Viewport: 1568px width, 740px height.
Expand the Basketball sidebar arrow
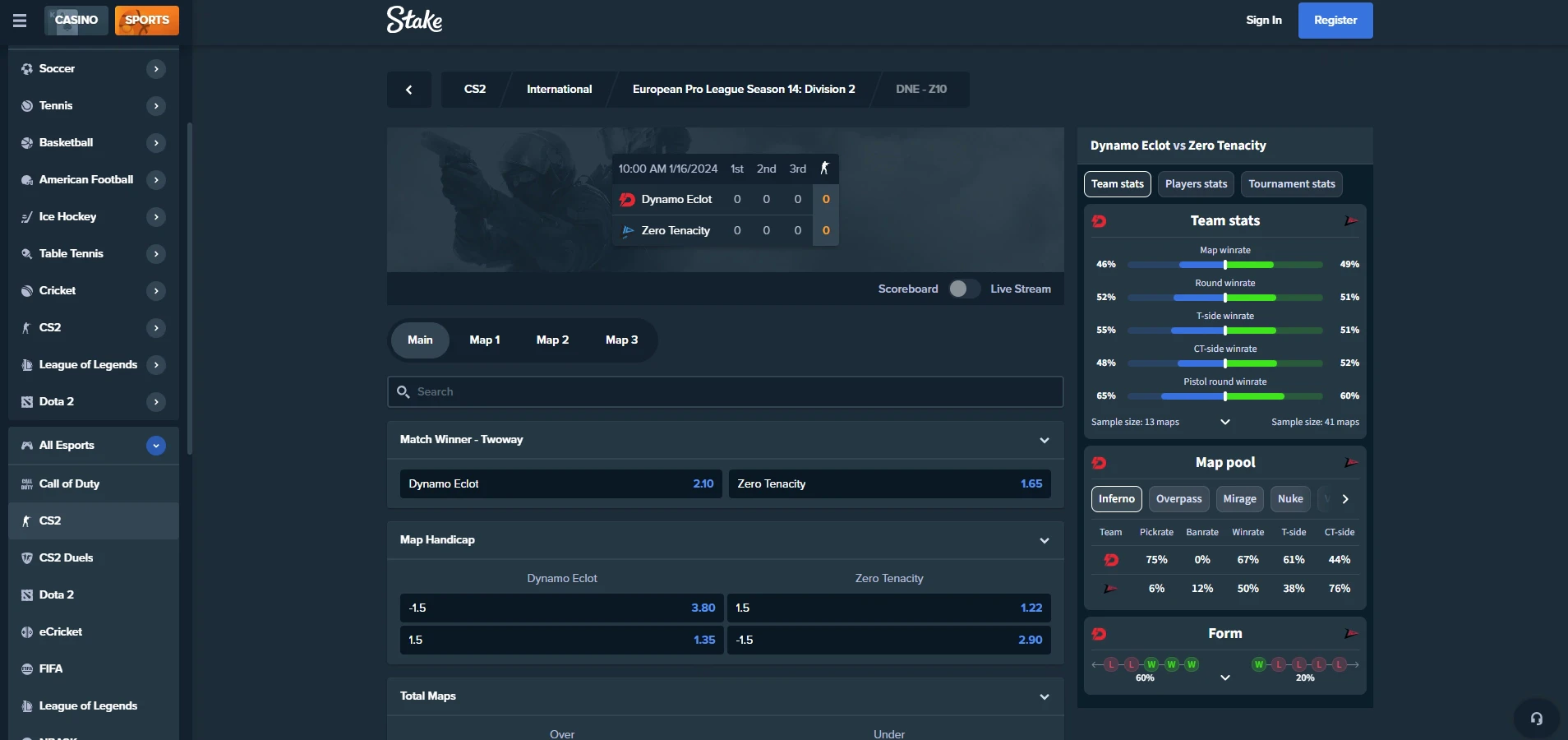tap(156, 143)
